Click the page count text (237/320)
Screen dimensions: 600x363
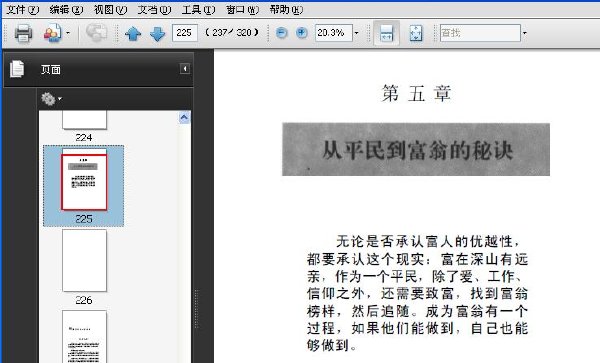click(232, 33)
